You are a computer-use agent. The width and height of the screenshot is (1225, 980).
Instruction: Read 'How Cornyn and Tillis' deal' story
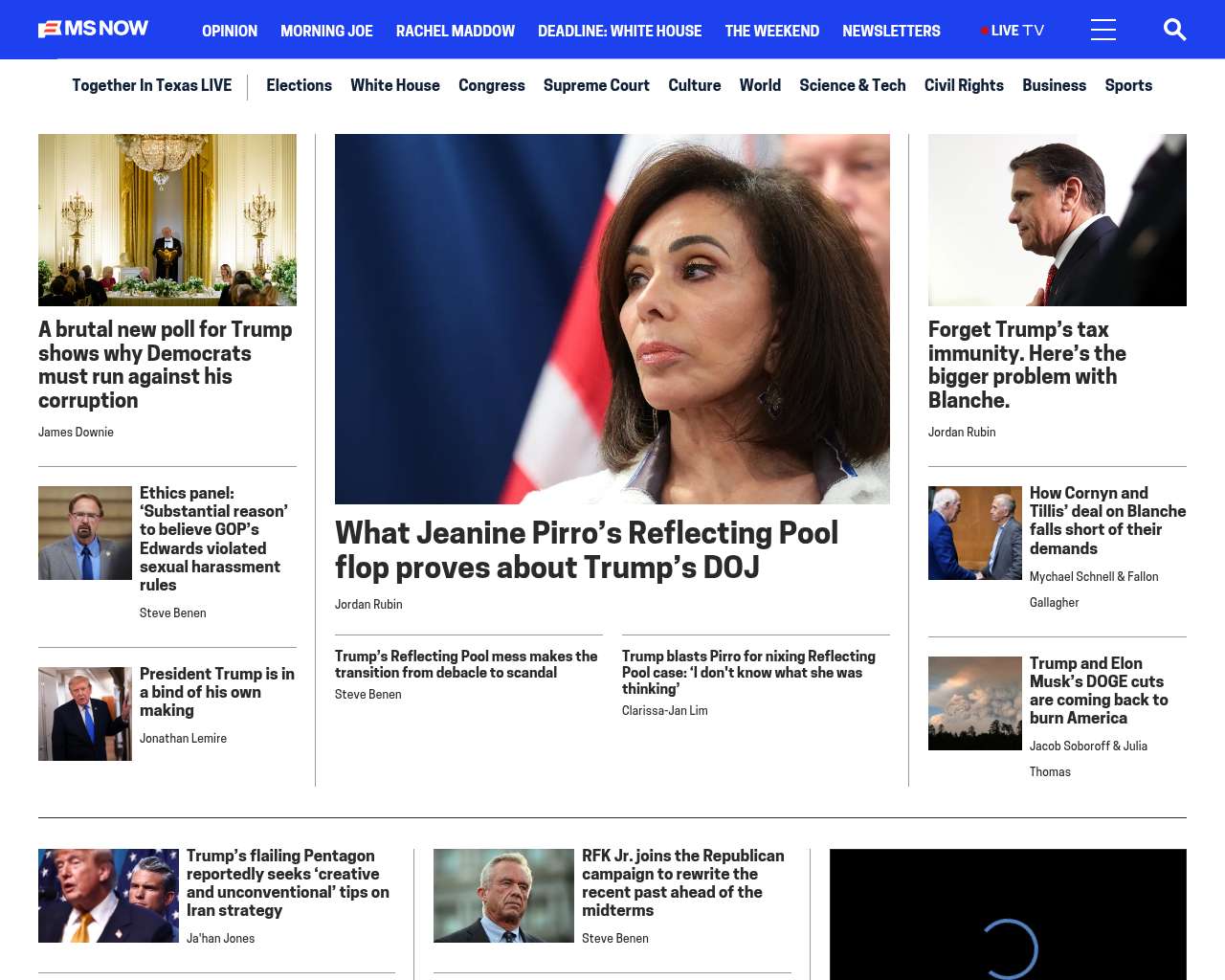[1107, 521]
